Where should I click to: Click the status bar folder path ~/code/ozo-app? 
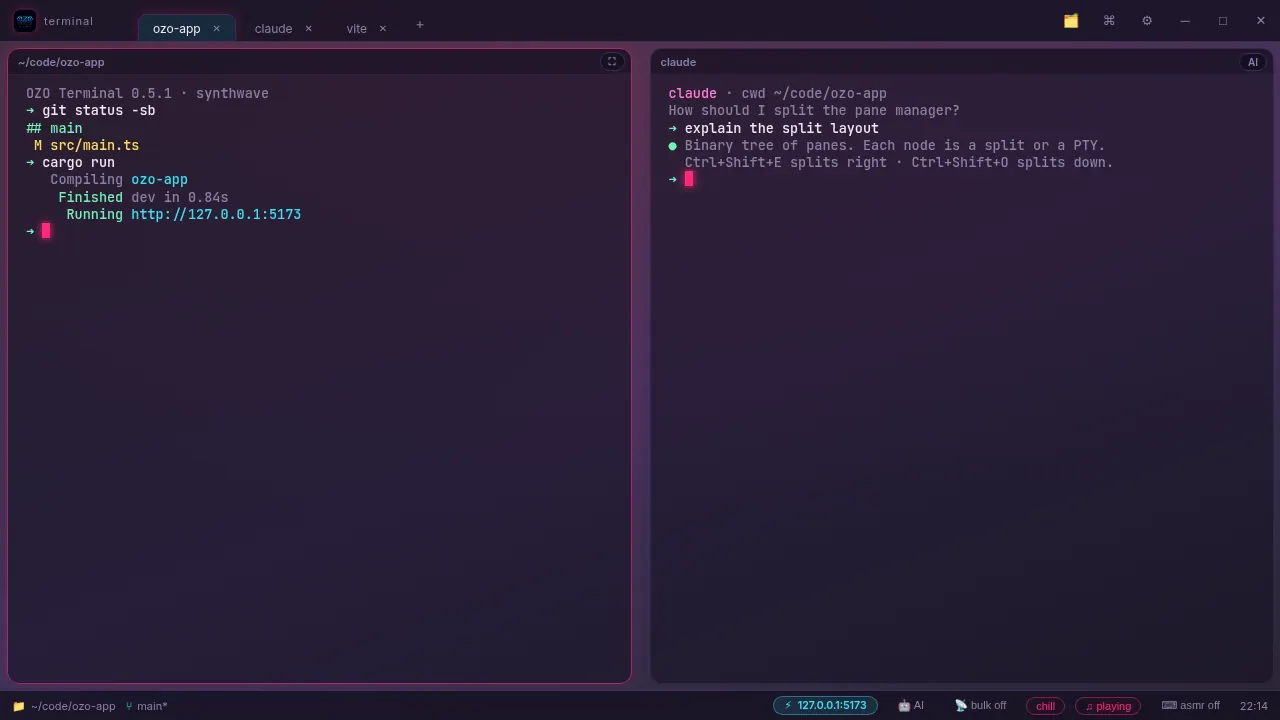click(x=64, y=706)
